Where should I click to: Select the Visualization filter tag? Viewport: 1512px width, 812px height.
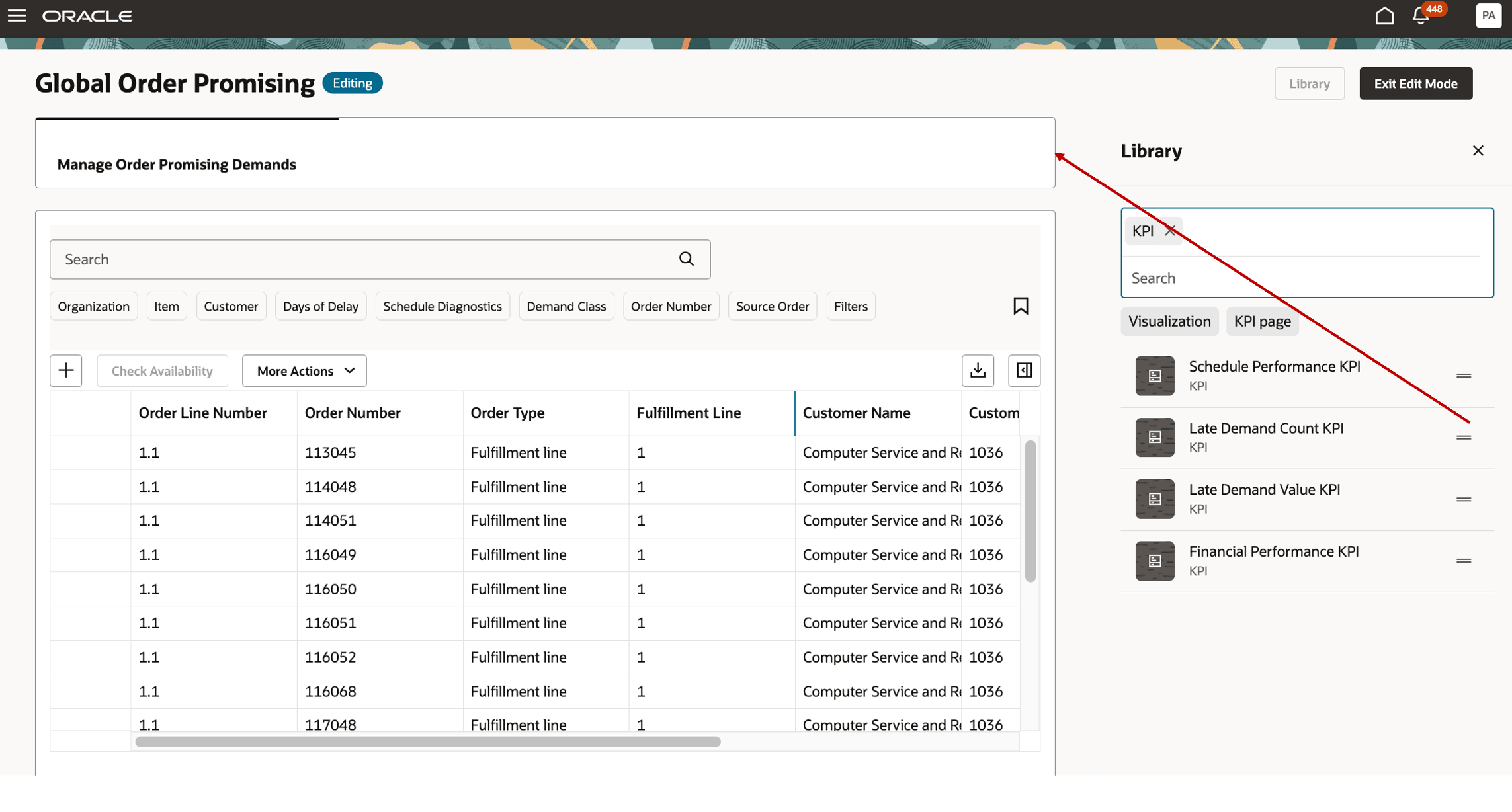coord(1169,321)
